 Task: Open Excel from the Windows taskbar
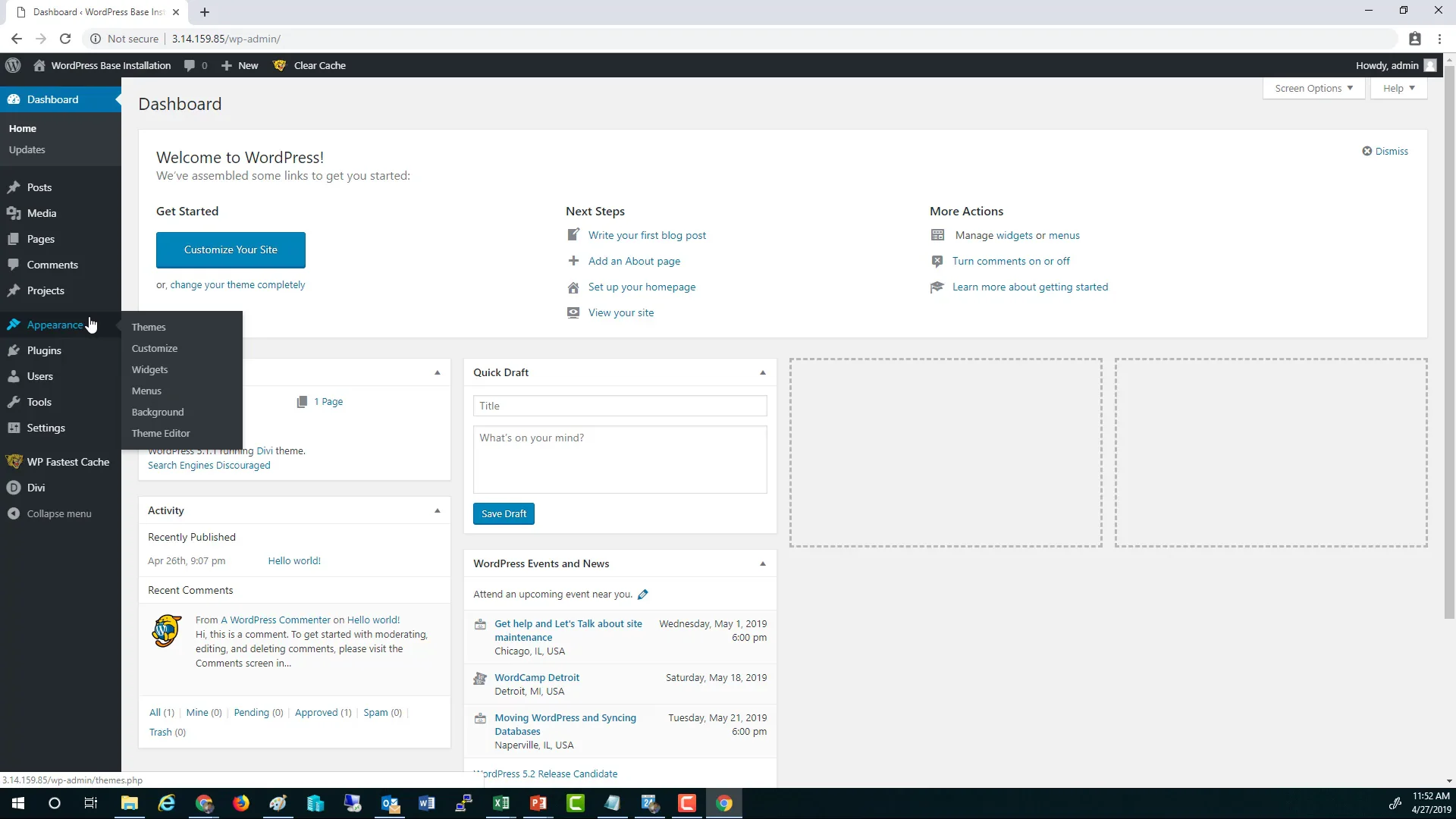(500, 803)
